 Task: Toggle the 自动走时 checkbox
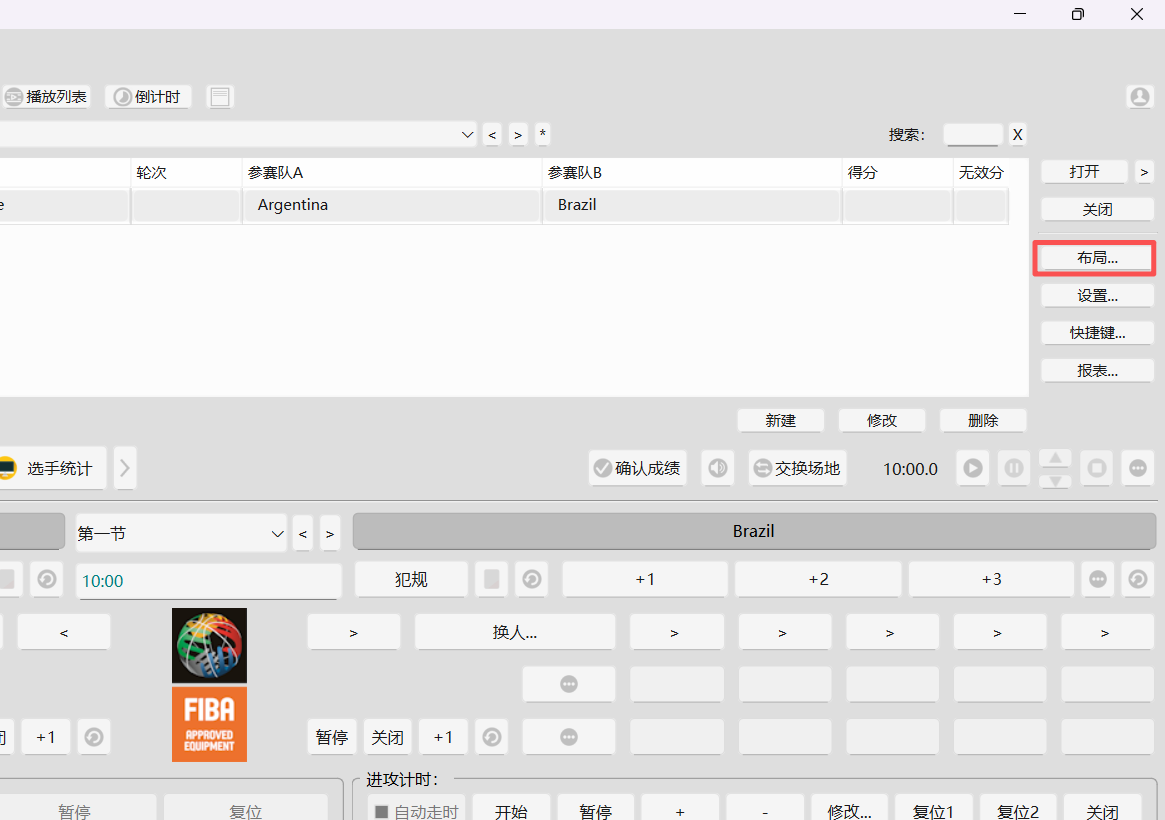[382, 812]
